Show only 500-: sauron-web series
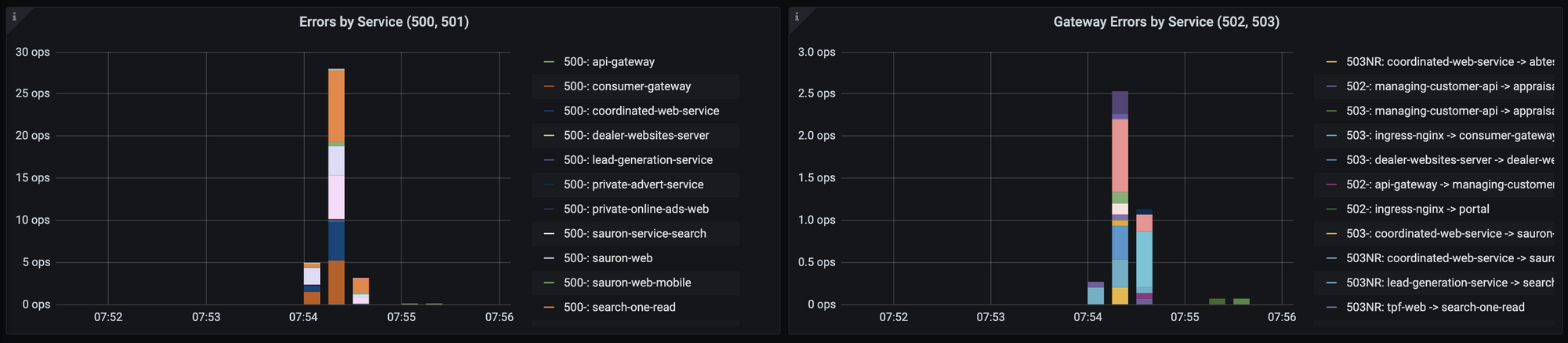Image resolution: width=1568 pixels, height=343 pixels. [x=608, y=258]
